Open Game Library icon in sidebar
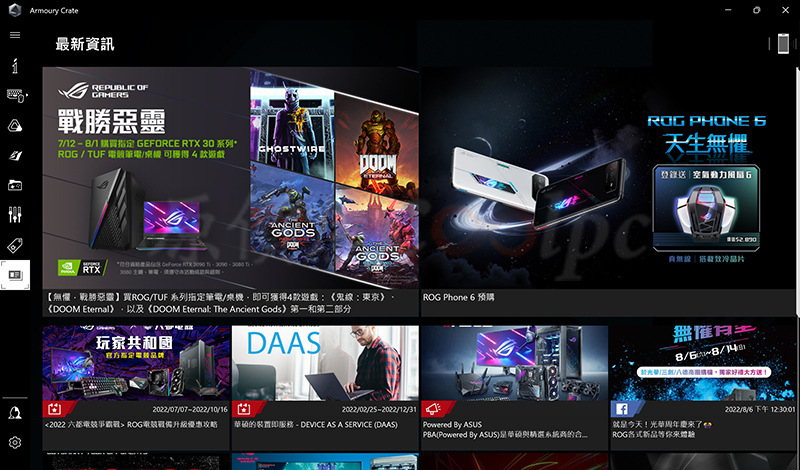Screen dimensions: 800x470 [15, 185]
